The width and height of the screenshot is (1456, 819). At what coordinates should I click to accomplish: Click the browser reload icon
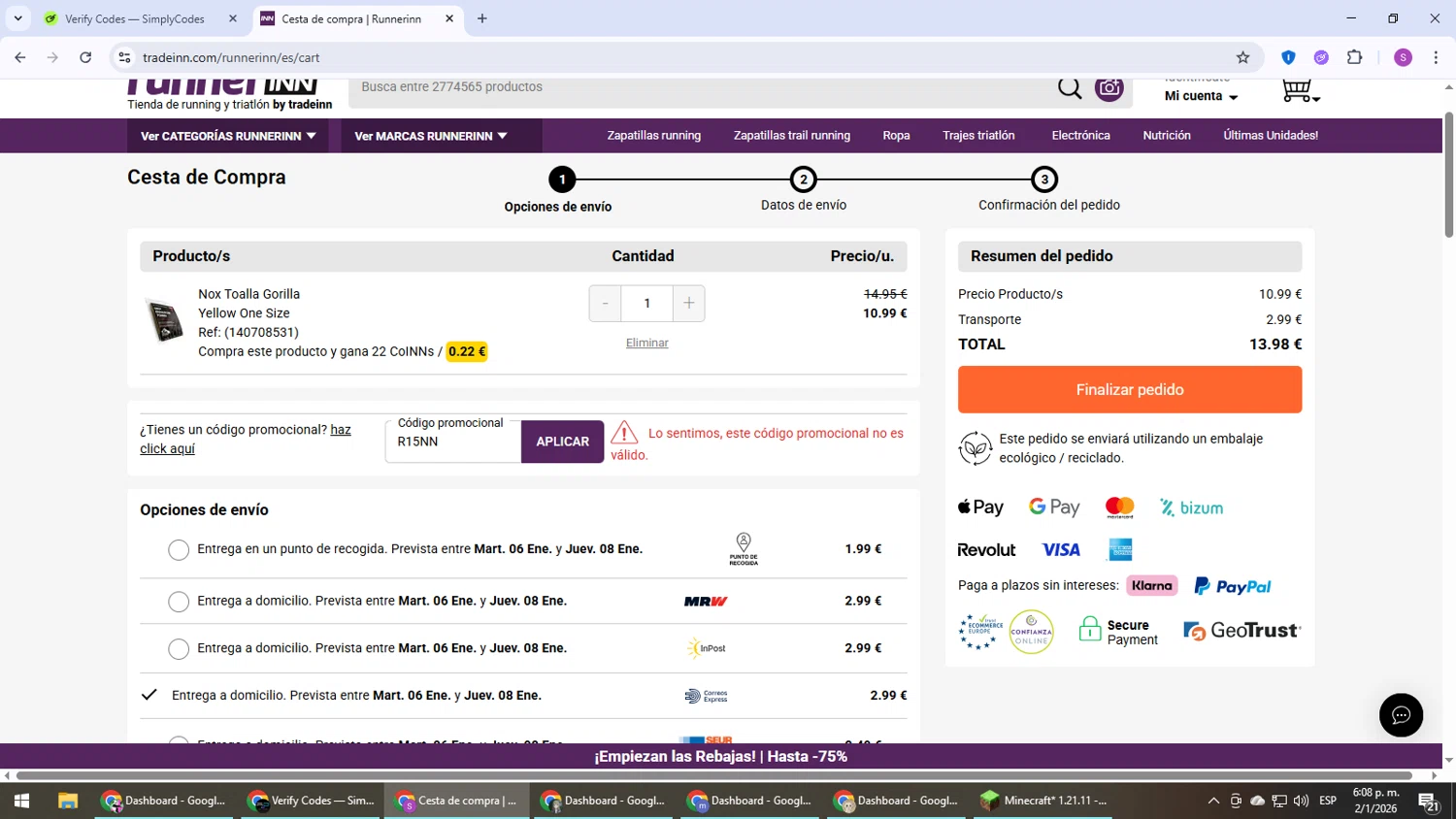pos(85,57)
